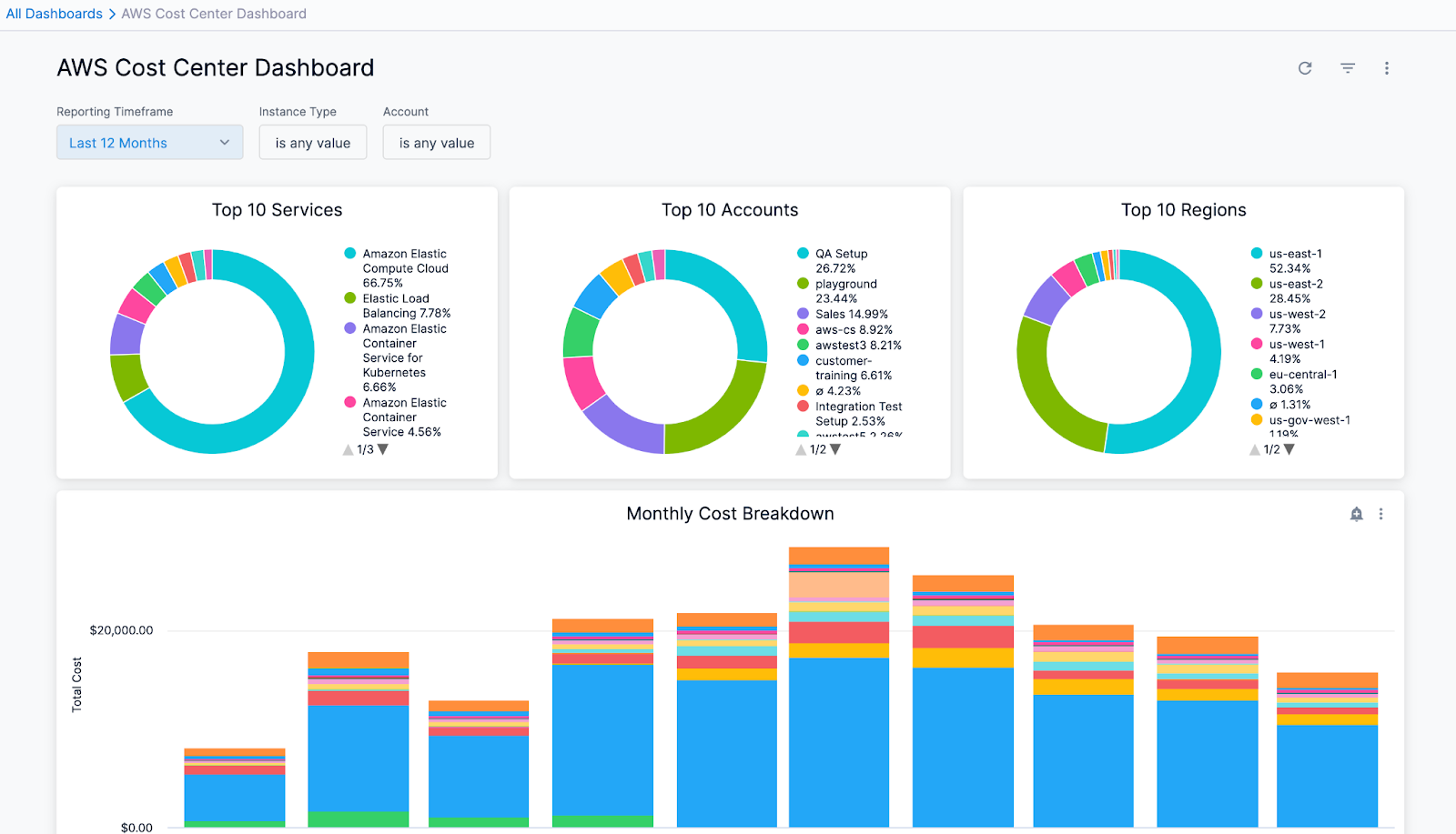Open the Last 12 Months timeframe dropdown
The image size is (1456, 834).
[x=150, y=143]
